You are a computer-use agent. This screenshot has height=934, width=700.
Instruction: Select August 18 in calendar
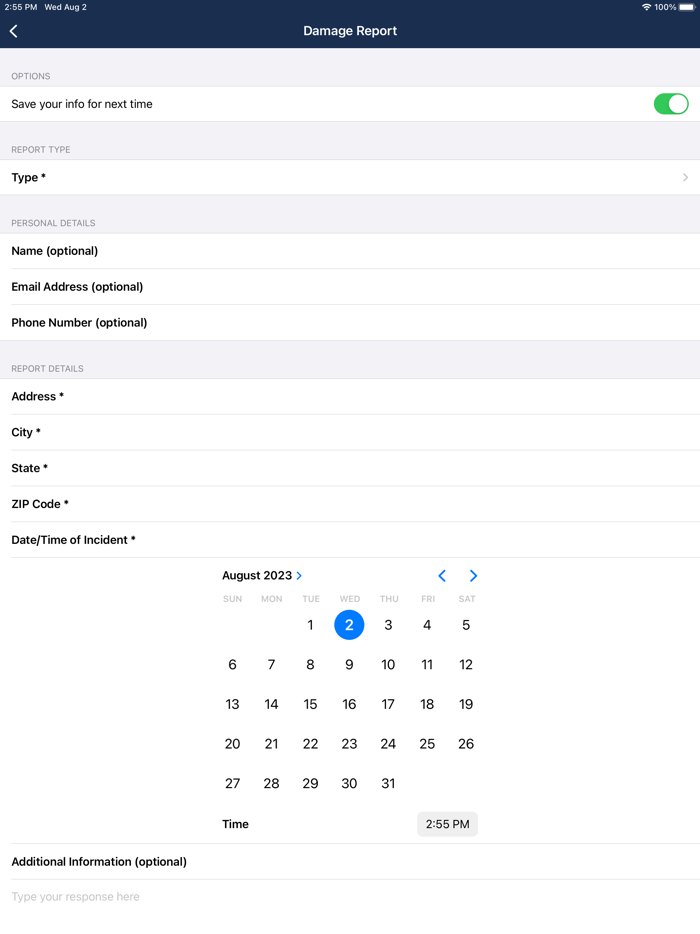pos(427,704)
